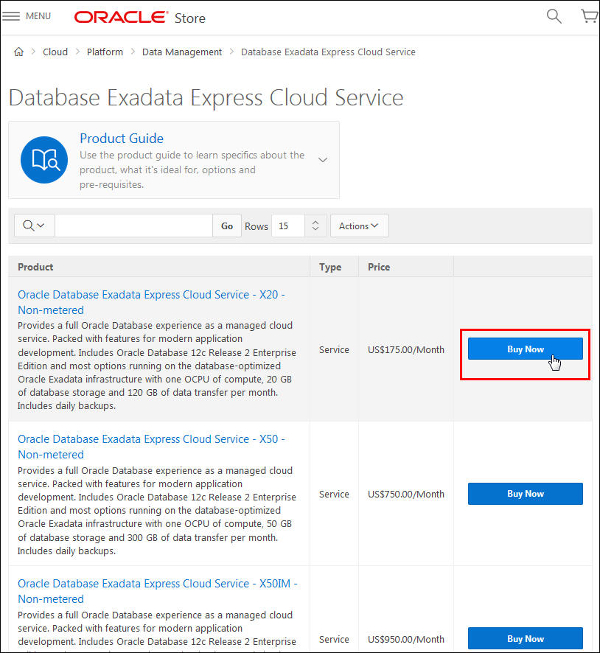Open the X50IM Non-metered product link
This screenshot has height=653, width=600.
coord(157,591)
